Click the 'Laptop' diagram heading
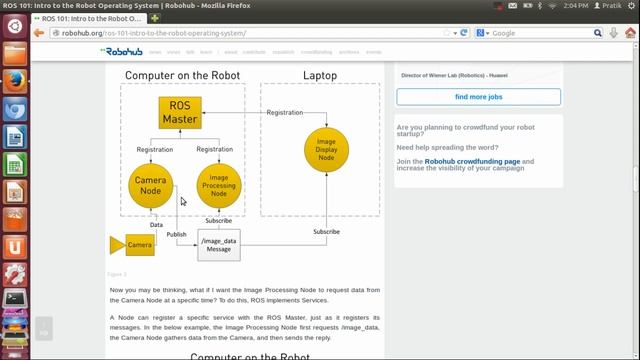Screen dimensions: 640x360 [x=320, y=76]
